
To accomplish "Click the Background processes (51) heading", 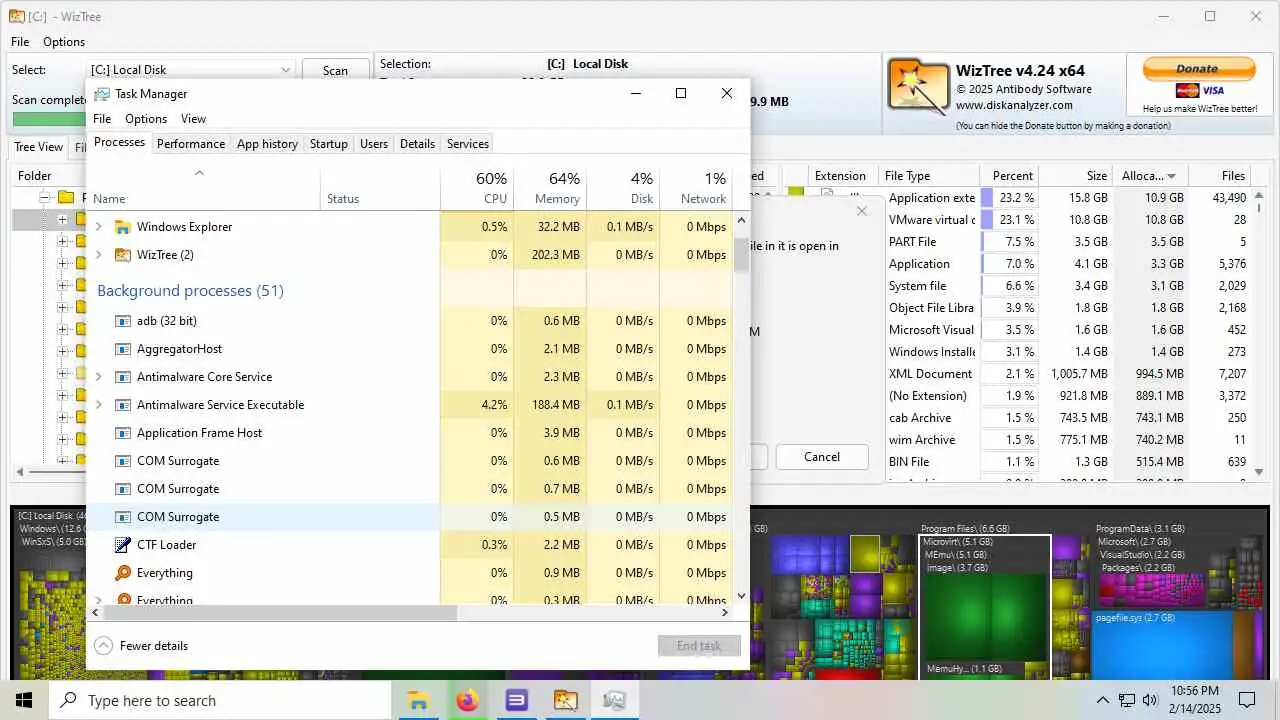I will (x=190, y=291).
